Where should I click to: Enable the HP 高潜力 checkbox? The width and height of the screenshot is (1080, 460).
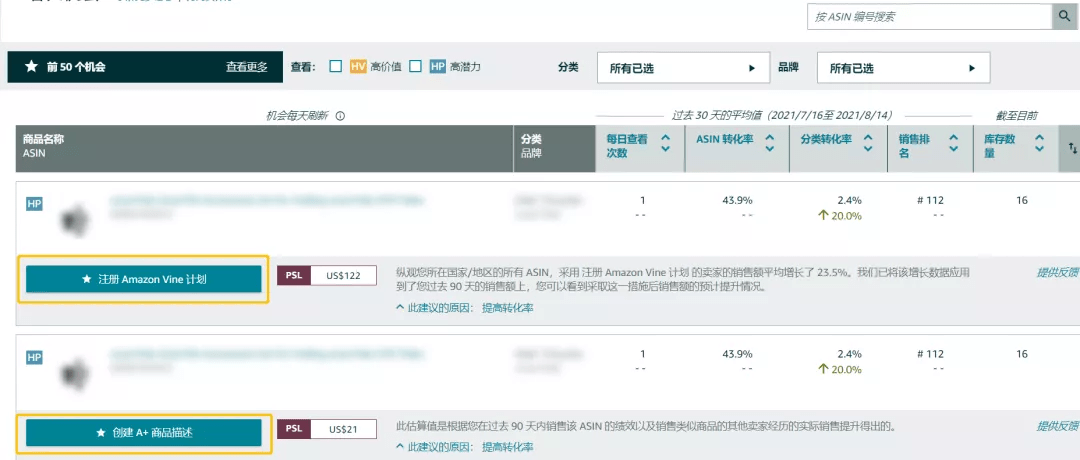tap(415, 67)
